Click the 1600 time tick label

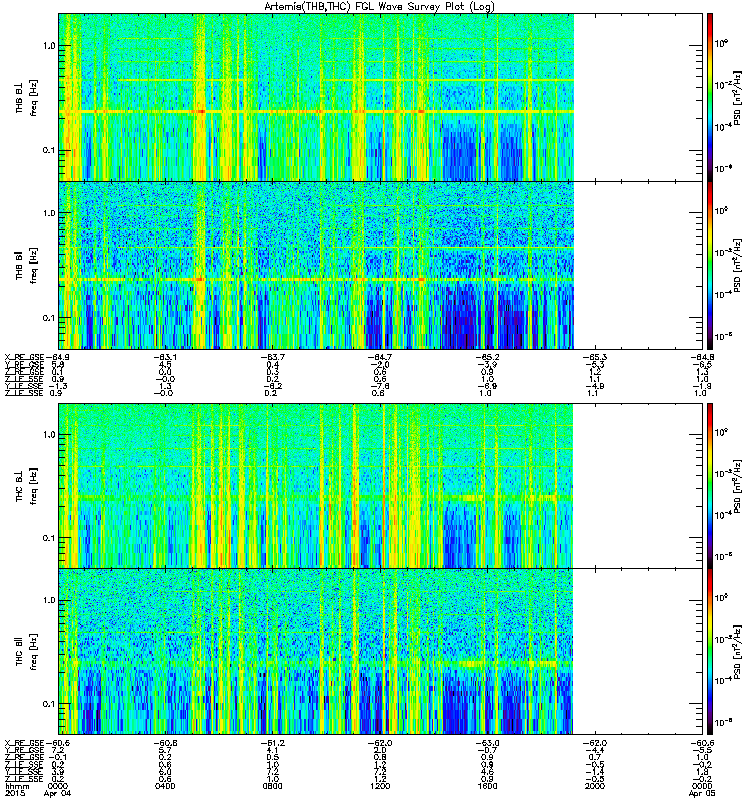point(487,786)
